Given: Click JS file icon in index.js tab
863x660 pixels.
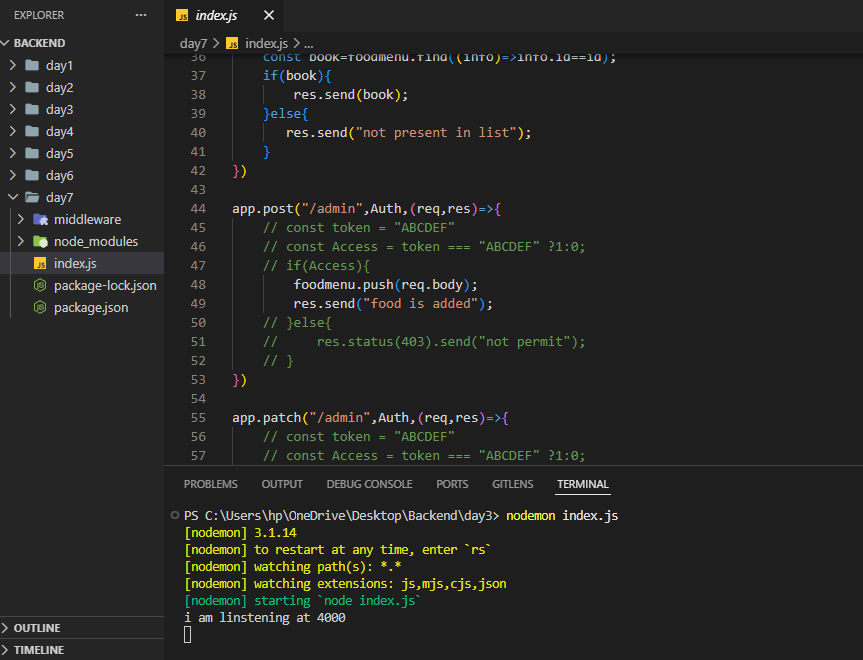Looking at the screenshot, I should (x=182, y=15).
